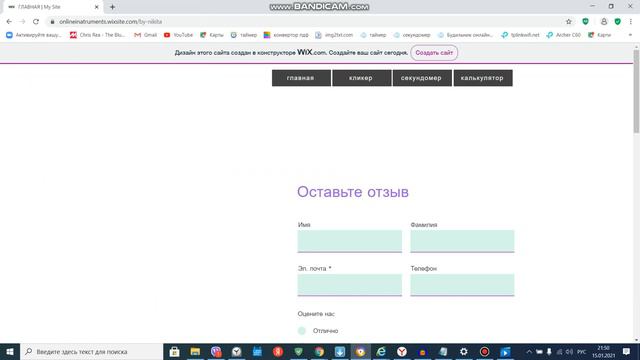Open the Будильник онлайн bookmark
The image size is (640, 360).
[465, 35]
